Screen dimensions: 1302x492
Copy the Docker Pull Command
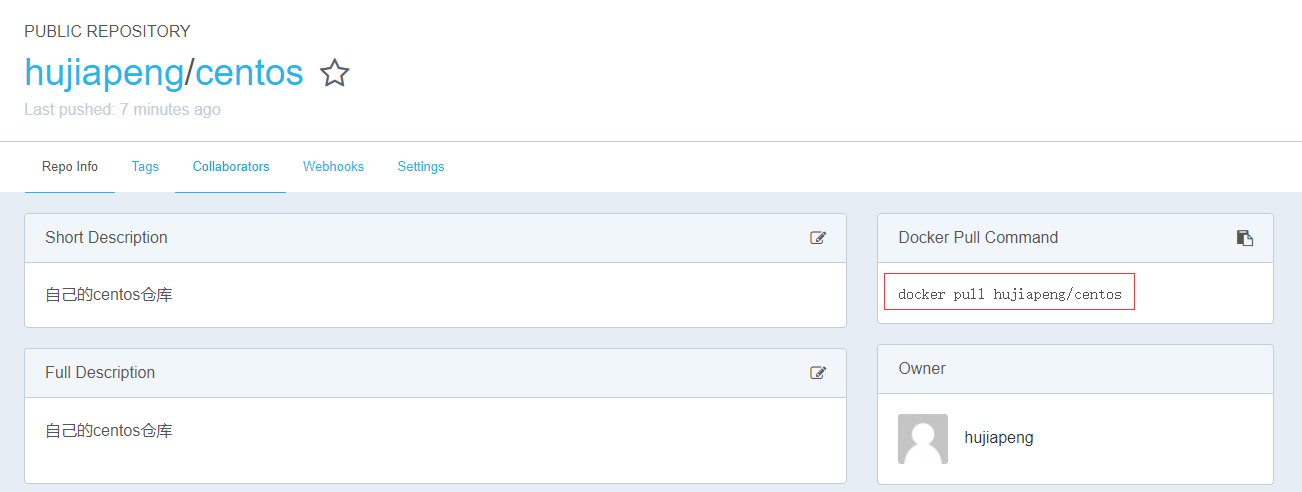(1245, 238)
